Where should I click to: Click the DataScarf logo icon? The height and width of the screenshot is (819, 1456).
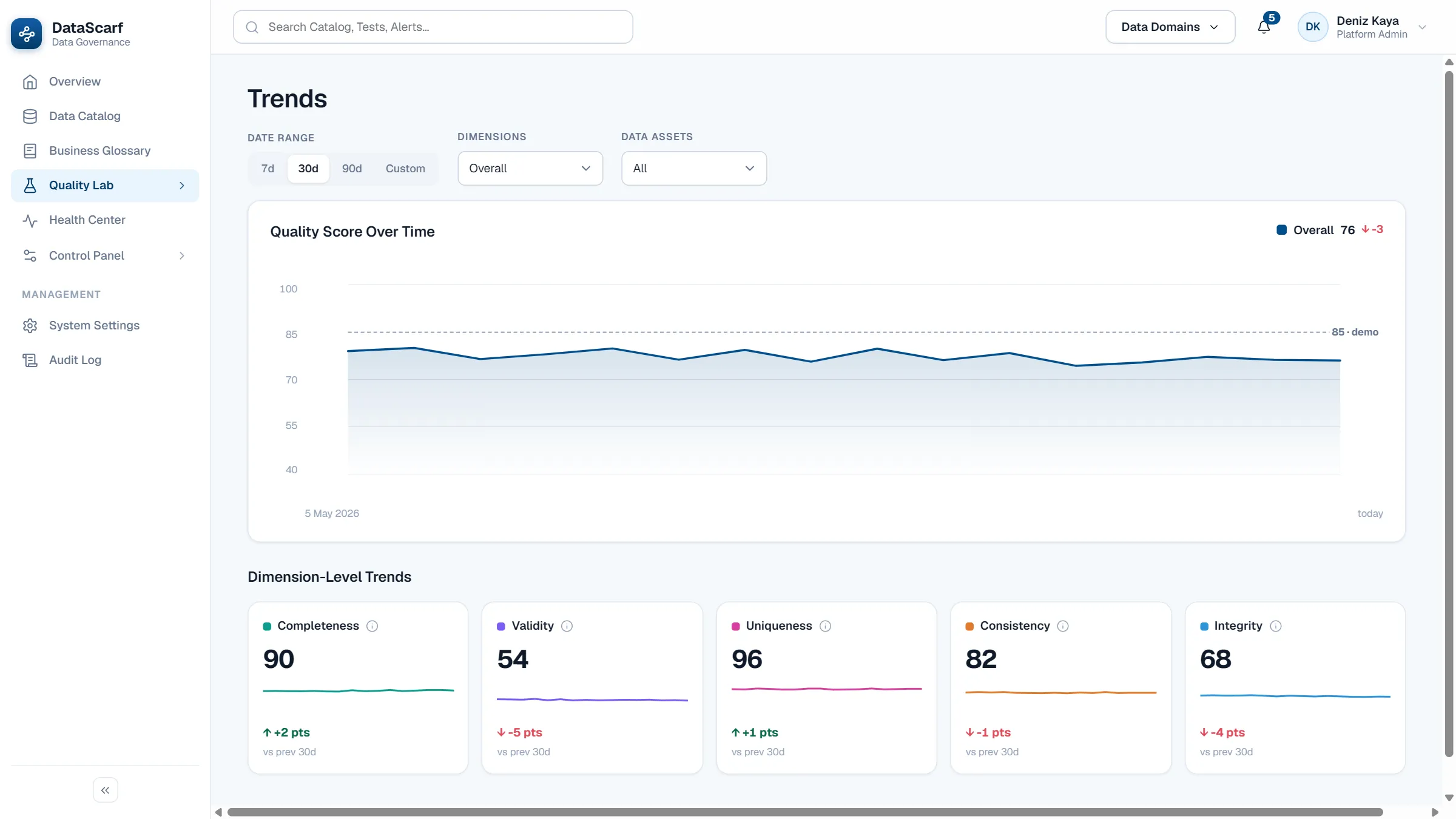[x=27, y=34]
